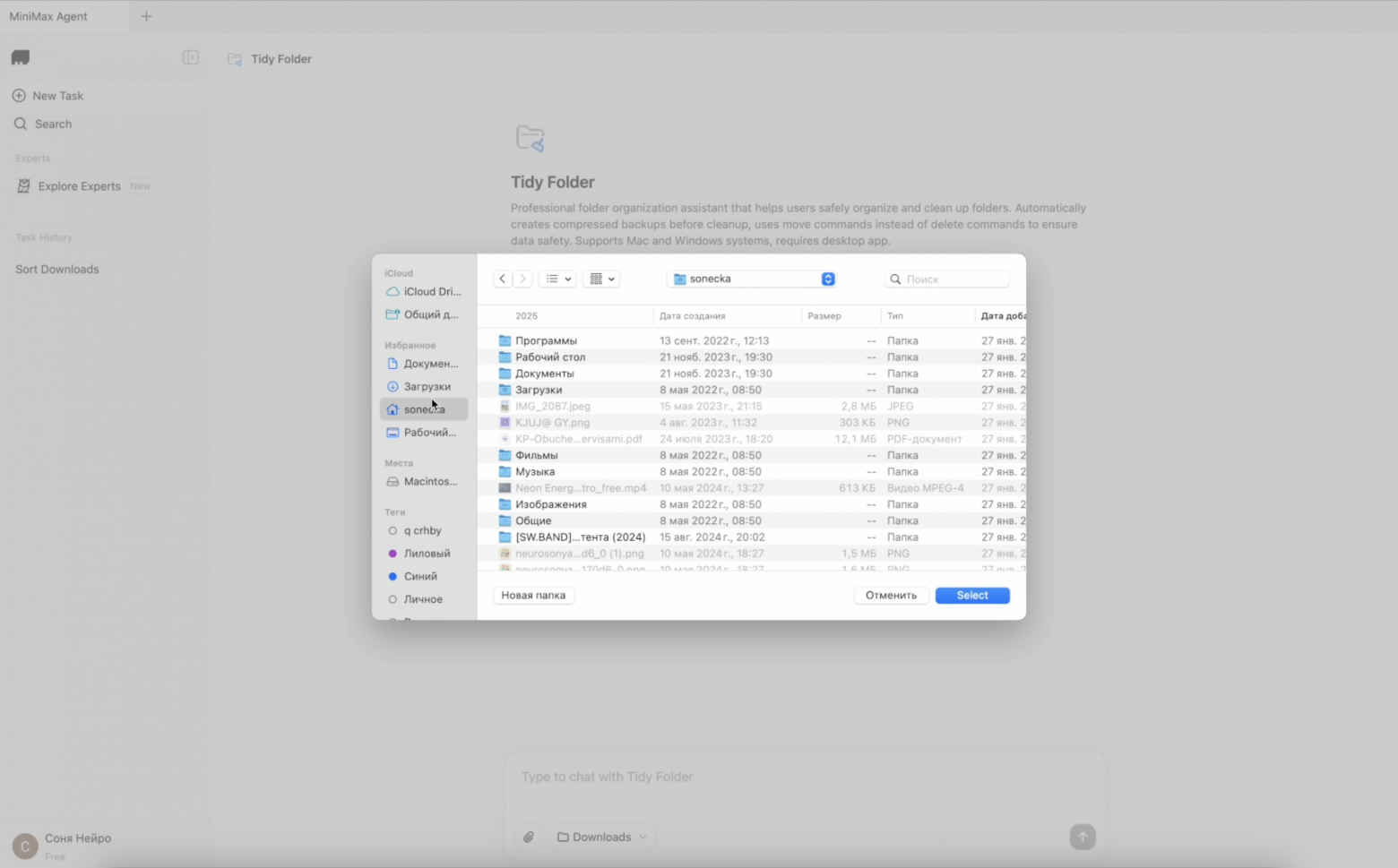1398x868 pixels.
Task: Sort by the Дата создания column header
Action: [728, 316]
